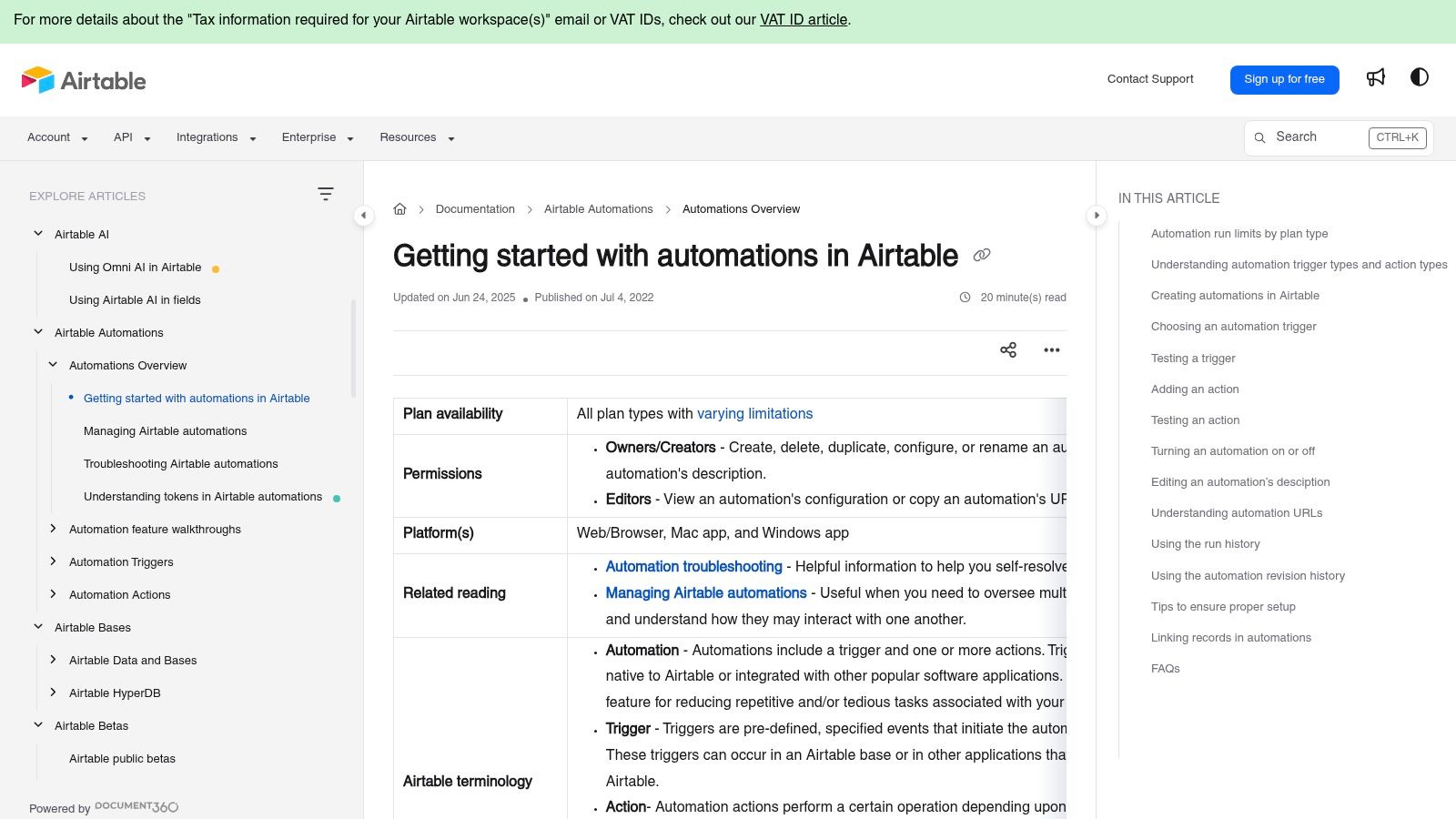Screen dimensions: 1456x819
Task: Click the Sign up for free button
Action: (x=1285, y=79)
